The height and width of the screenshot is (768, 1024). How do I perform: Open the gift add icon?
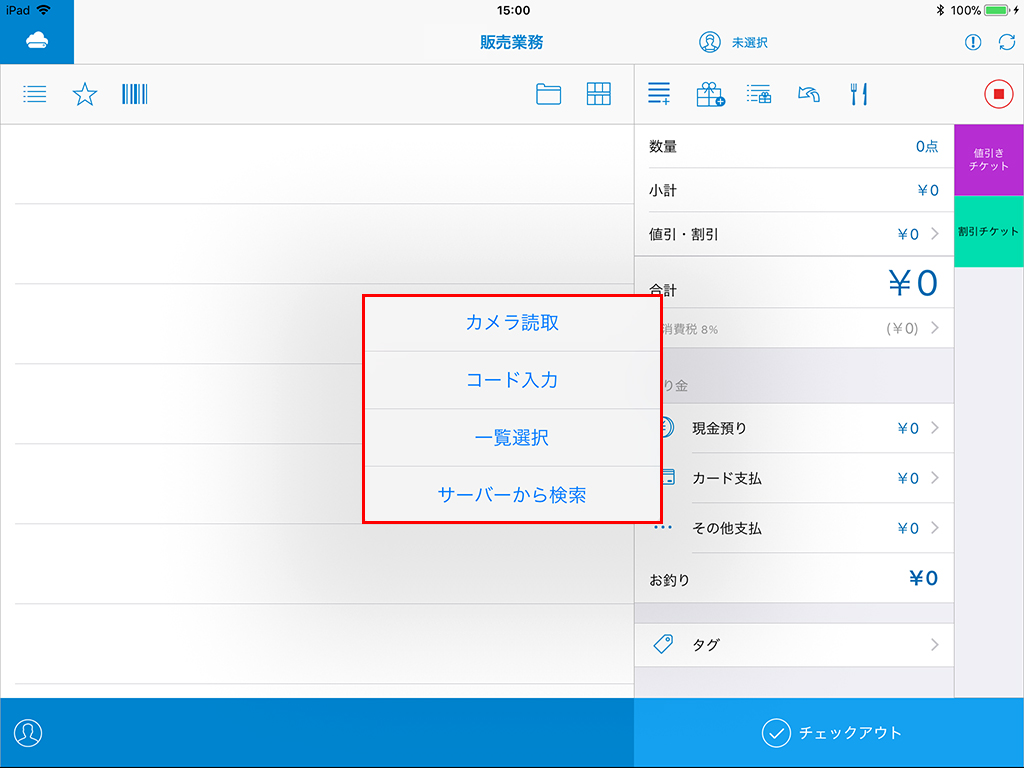pyautogui.click(x=710, y=94)
